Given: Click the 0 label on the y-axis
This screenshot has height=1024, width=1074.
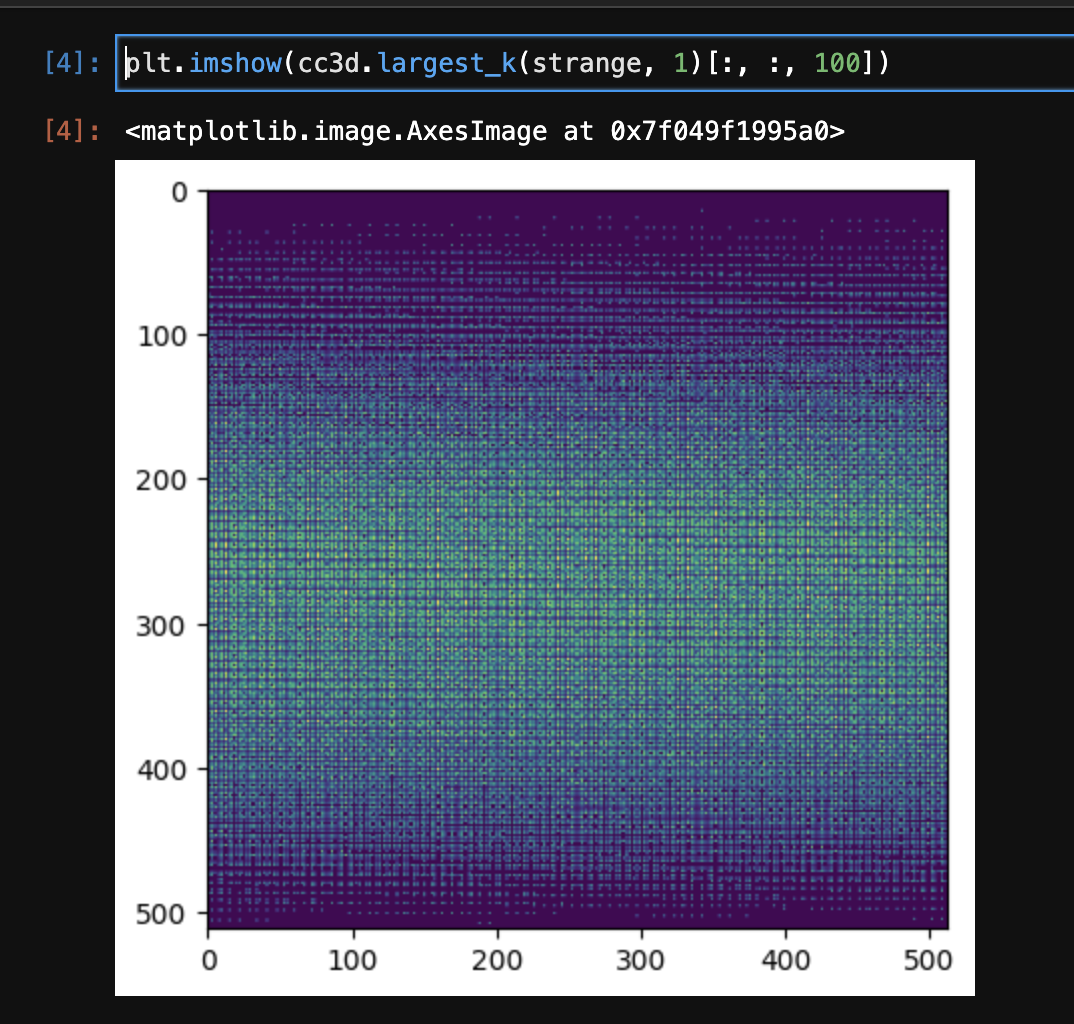Looking at the screenshot, I should pos(180,192).
